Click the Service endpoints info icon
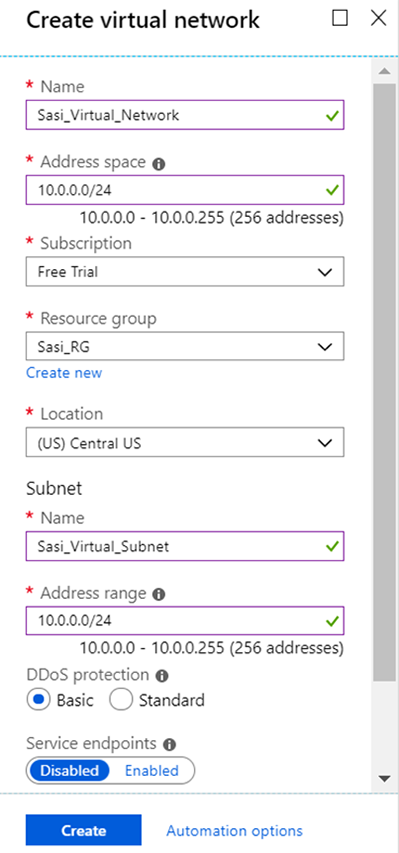 (x=169, y=745)
